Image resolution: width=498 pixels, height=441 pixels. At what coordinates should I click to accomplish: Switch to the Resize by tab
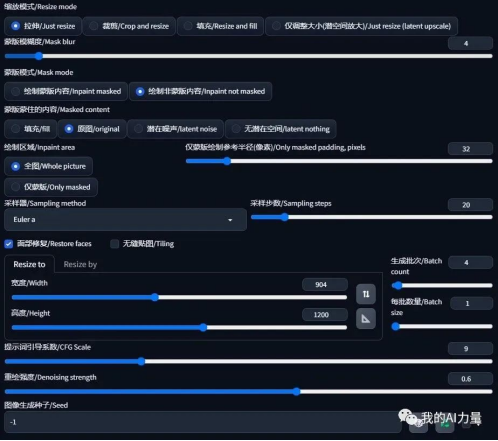pyautogui.click(x=80, y=264)
